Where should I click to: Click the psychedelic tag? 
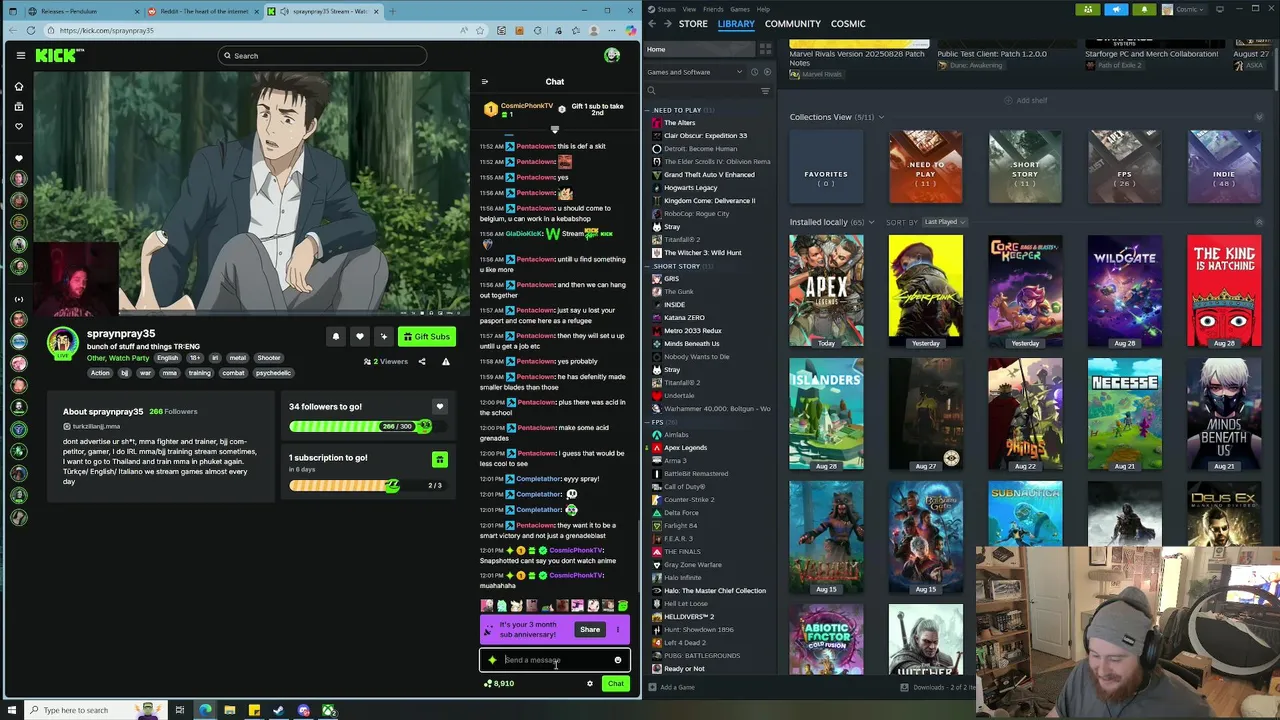click(x=274, y=373)
